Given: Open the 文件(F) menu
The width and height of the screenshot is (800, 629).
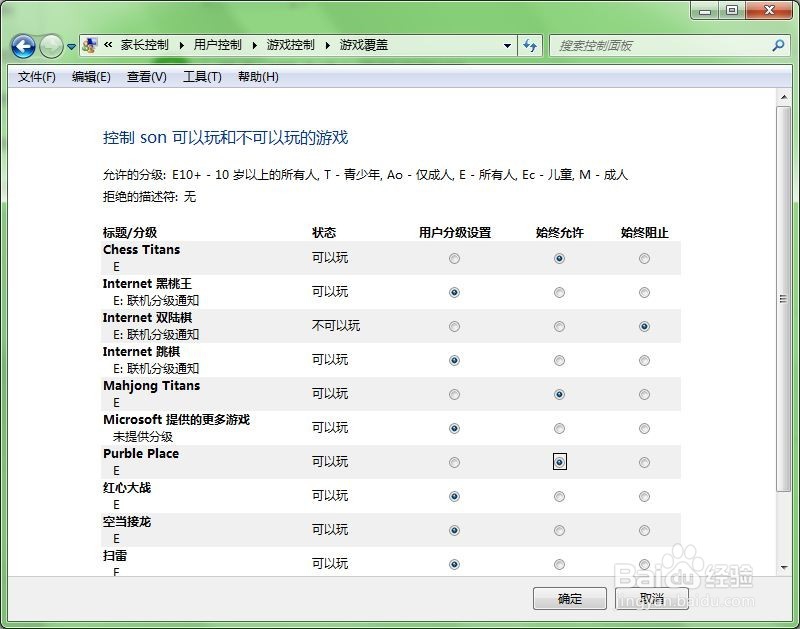Looking at the screenshot, I should click(37, 77).
